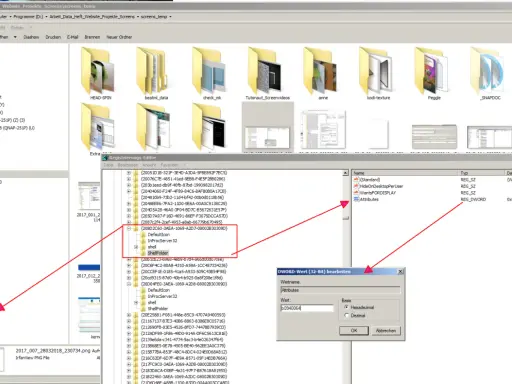Select the HideOnDesktopPerUser value icon
Image resolution: width=512 pixels, height=384 pixels.
tap(356, 186)
